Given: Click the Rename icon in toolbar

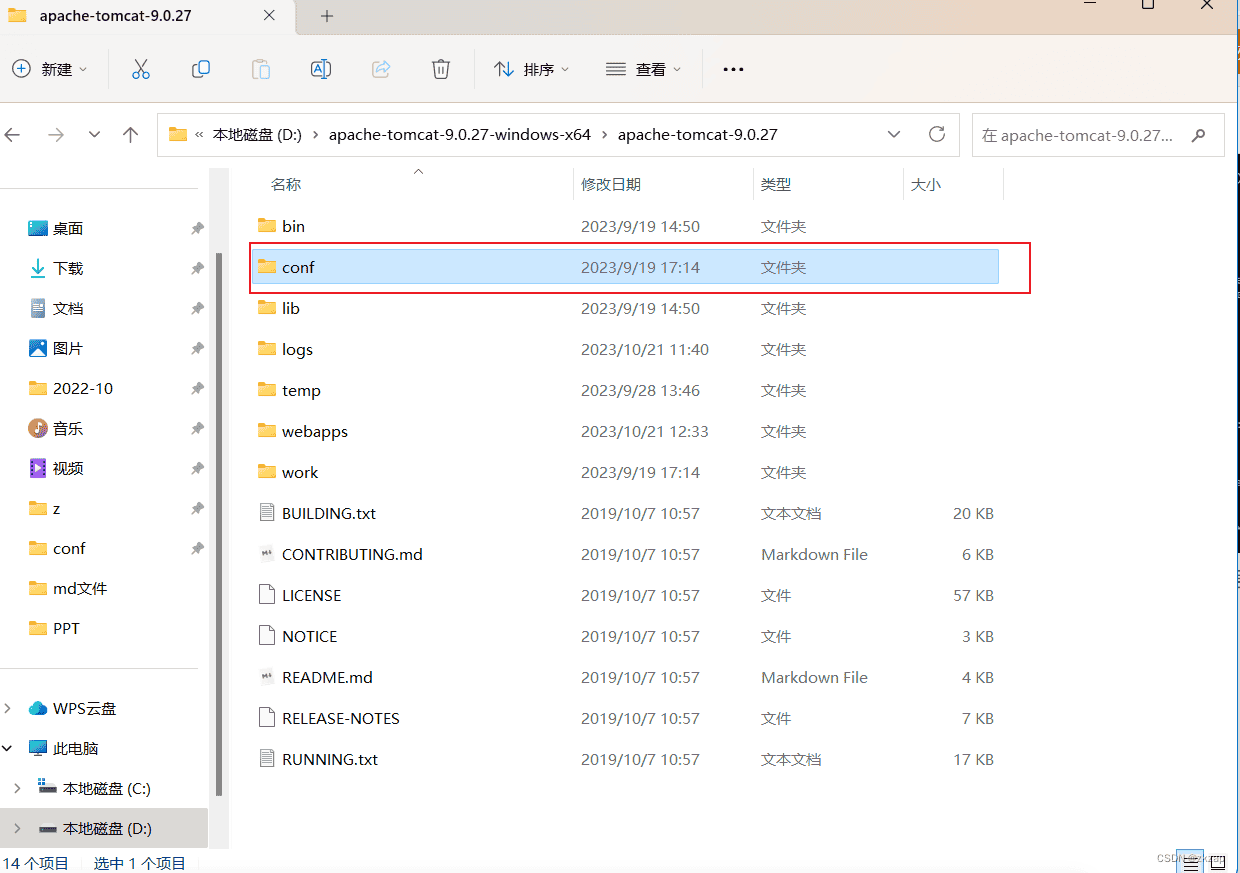Looking at the screenshot, I should coord(321,69).
